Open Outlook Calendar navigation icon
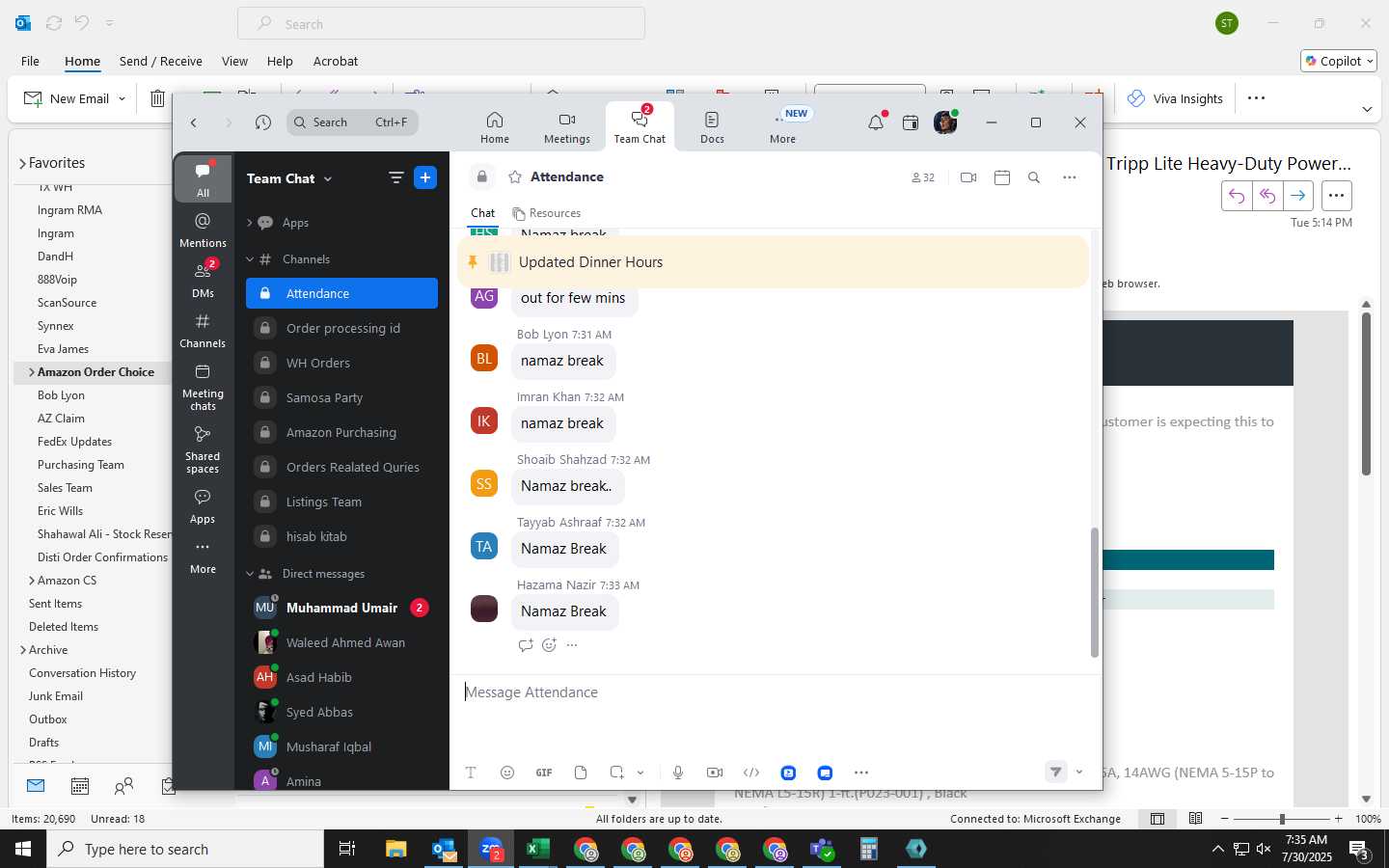Viewport: 1389px width, 868px height. point(80,786)
